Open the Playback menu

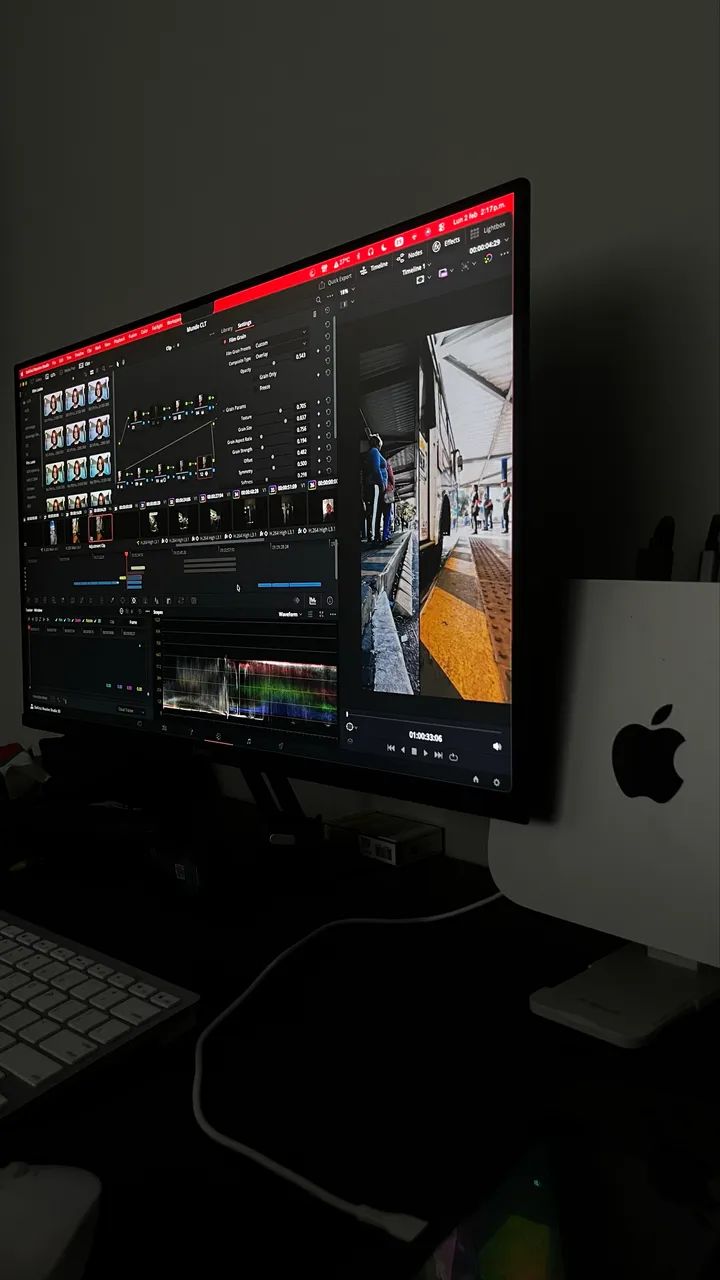[x=119, y=340]
